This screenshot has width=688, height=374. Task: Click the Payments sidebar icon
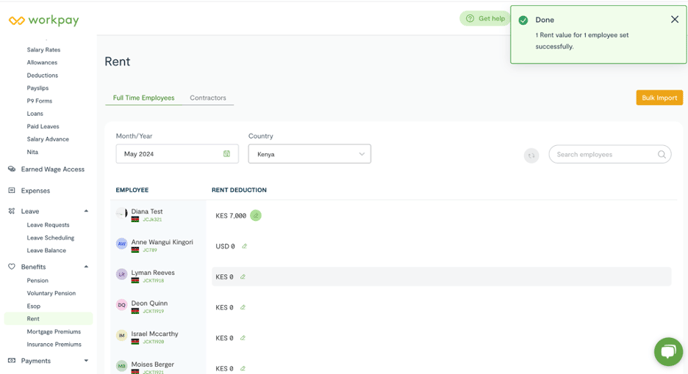[12, 360]
